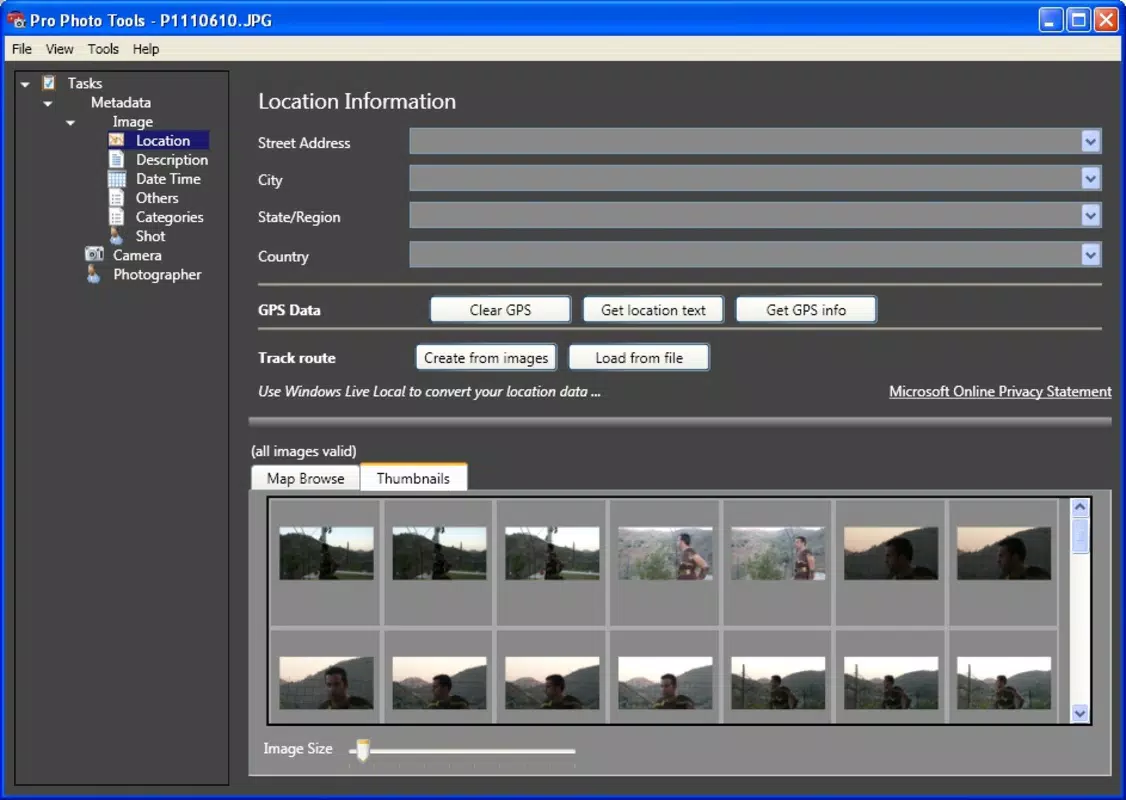Click the Get location text button
This screenshot has height=800, width=1126.
coord(653,310)
